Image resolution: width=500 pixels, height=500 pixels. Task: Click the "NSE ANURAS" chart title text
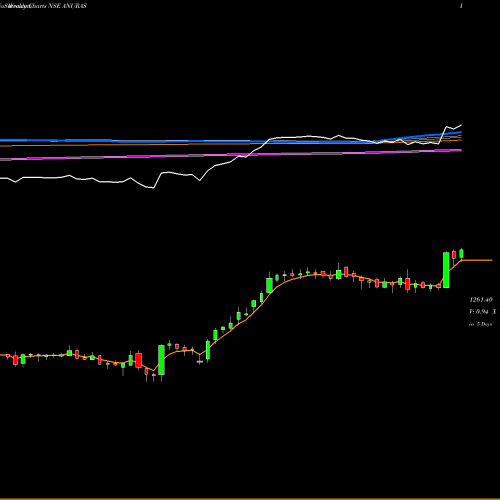click(67, 6)
